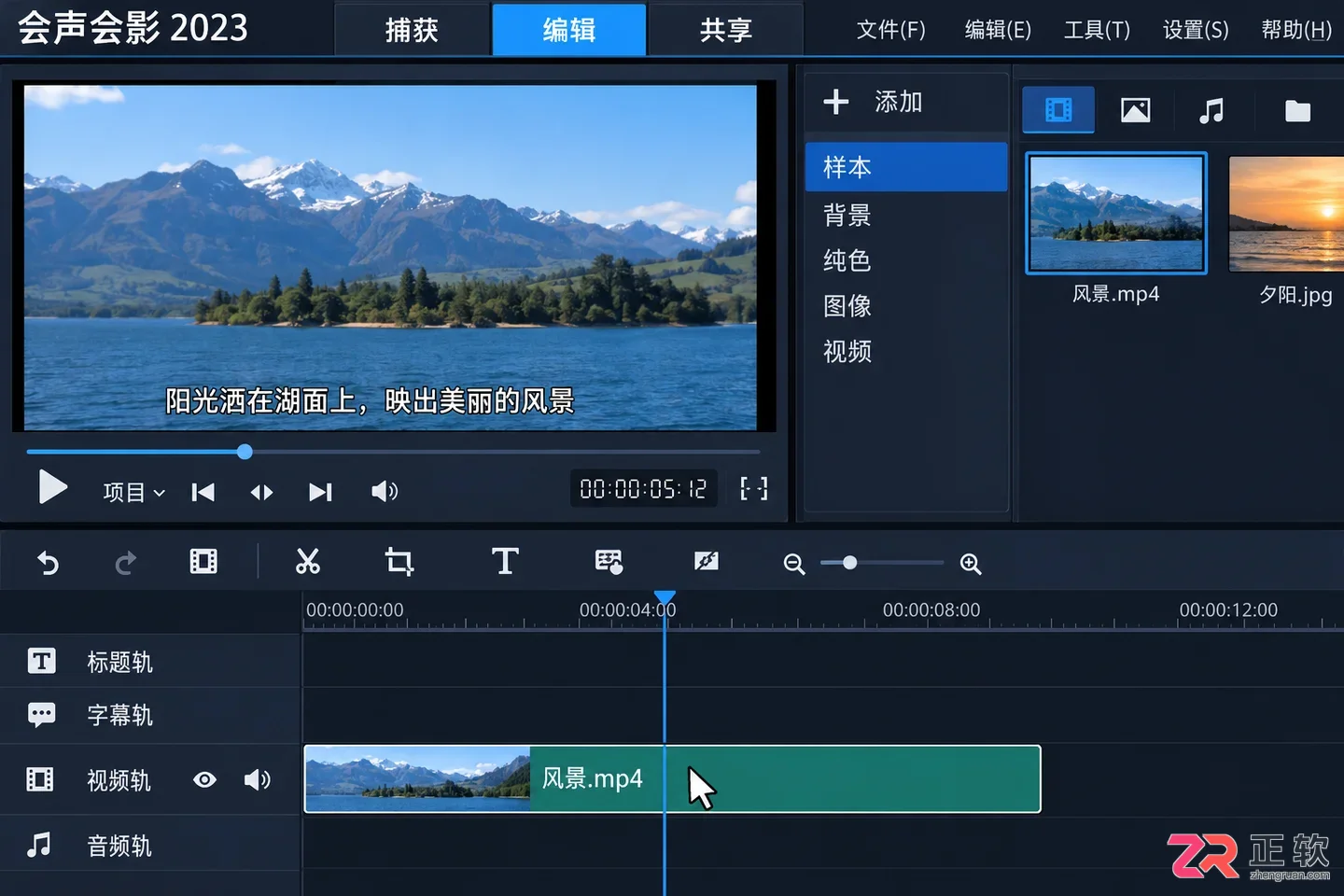Click the audio track music note icon
Screen dimensions: 1344x896
[39, 845]
